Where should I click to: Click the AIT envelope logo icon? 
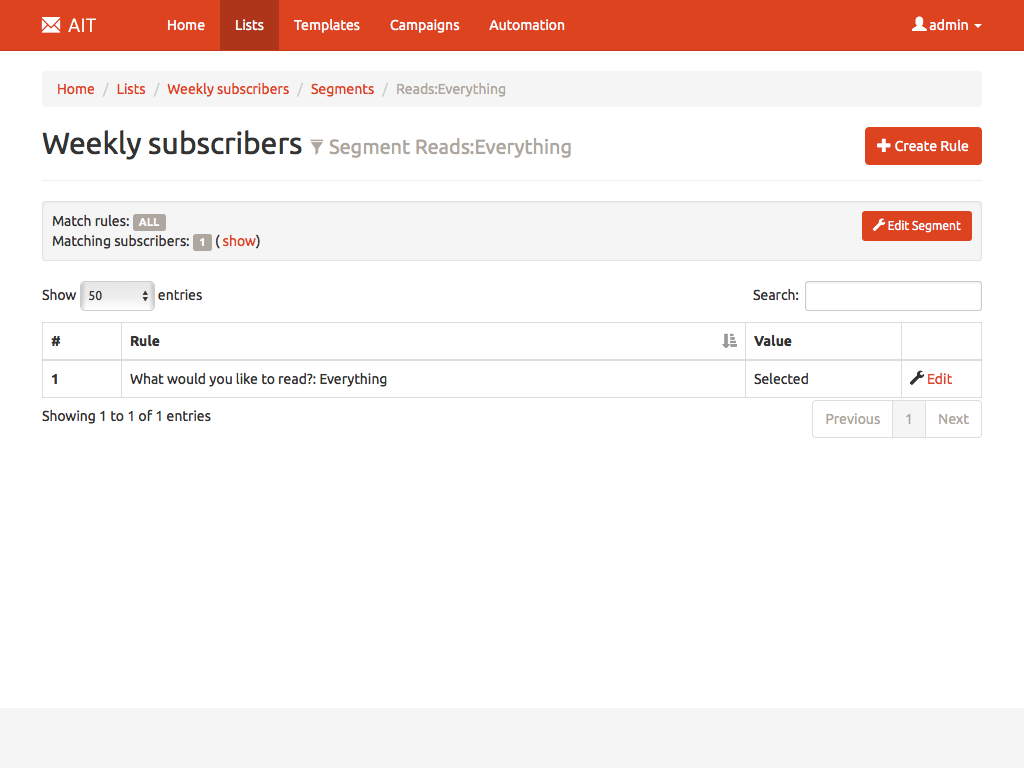point(51,25)
